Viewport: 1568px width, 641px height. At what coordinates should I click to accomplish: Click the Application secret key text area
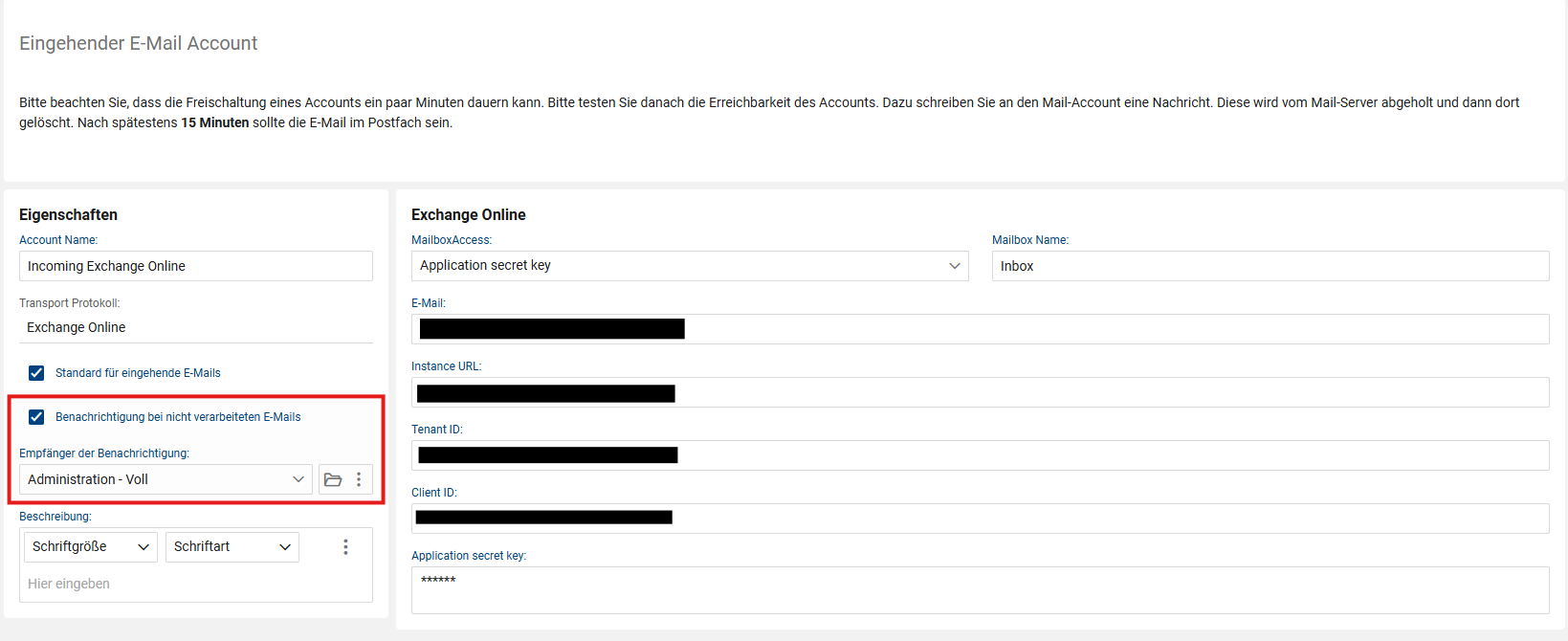click(981, 590)
